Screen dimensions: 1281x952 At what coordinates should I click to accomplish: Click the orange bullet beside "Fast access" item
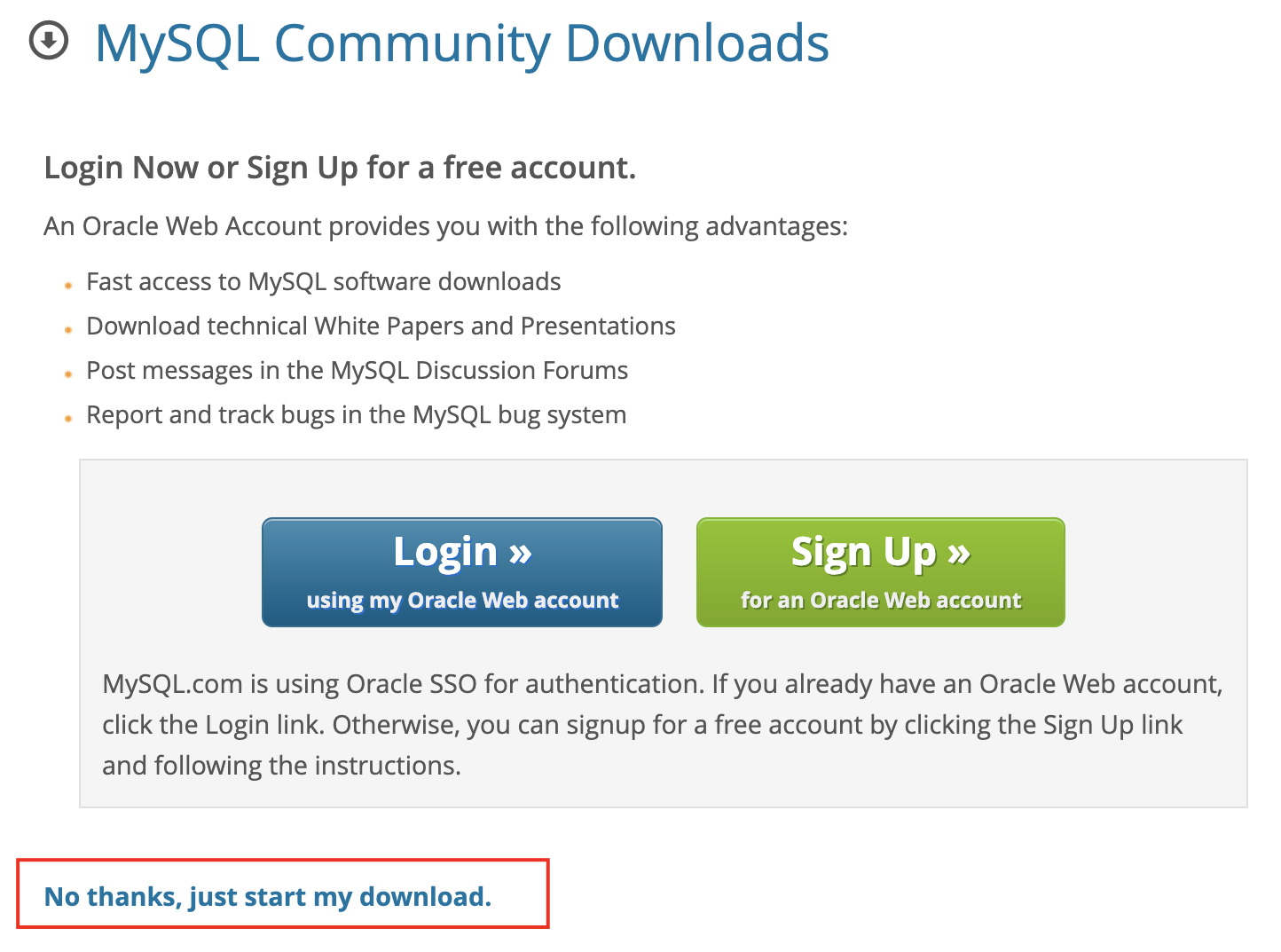(x=68, y=286)
